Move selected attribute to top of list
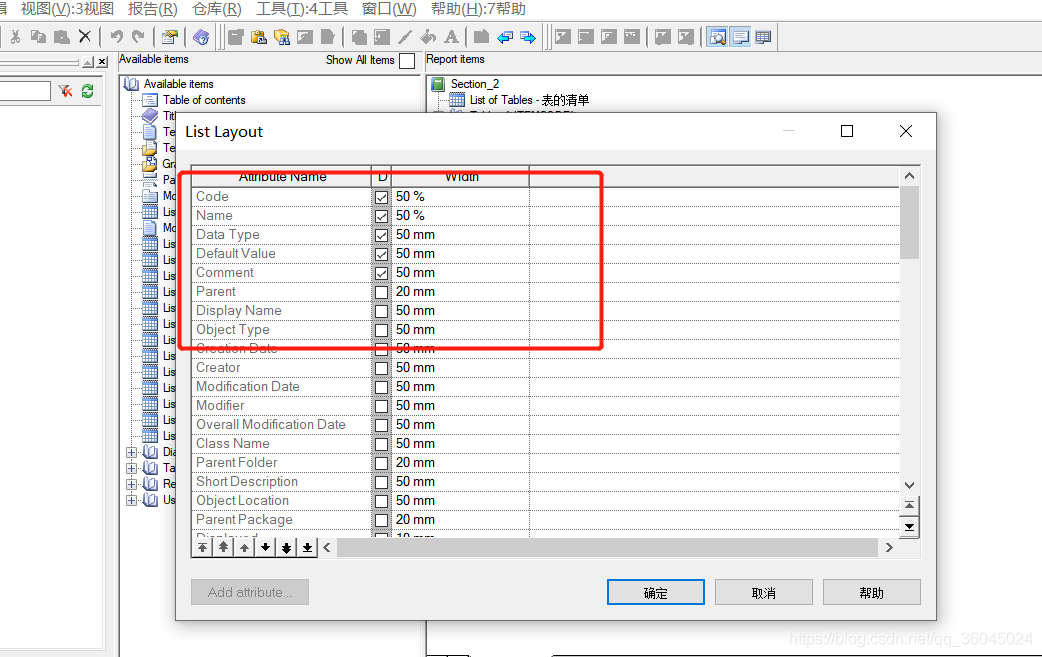Viewport: 1042px width, 657px height. [x=203, y=547]
